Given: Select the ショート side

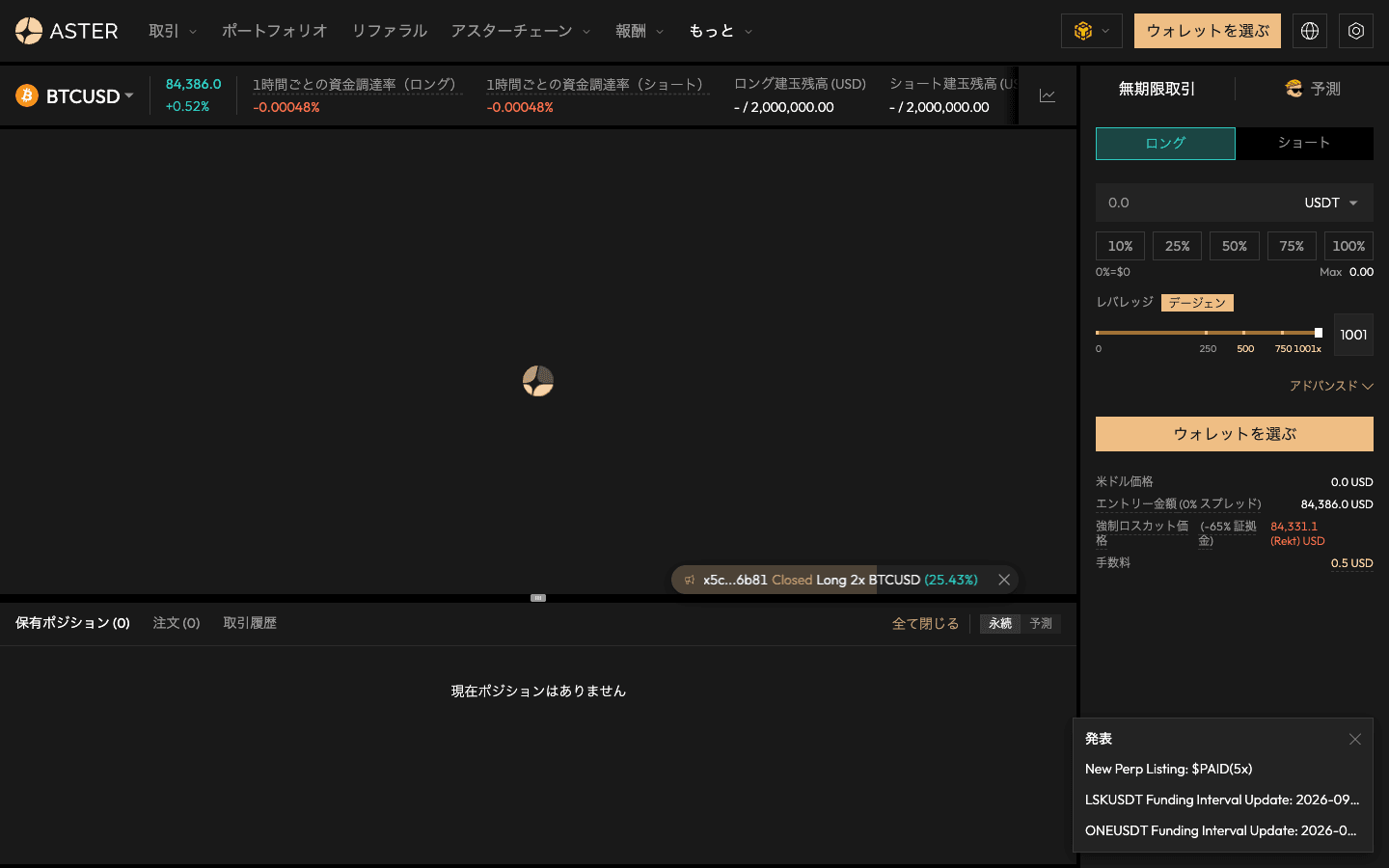Looking at the screenshot, I should pos(1304,144).
